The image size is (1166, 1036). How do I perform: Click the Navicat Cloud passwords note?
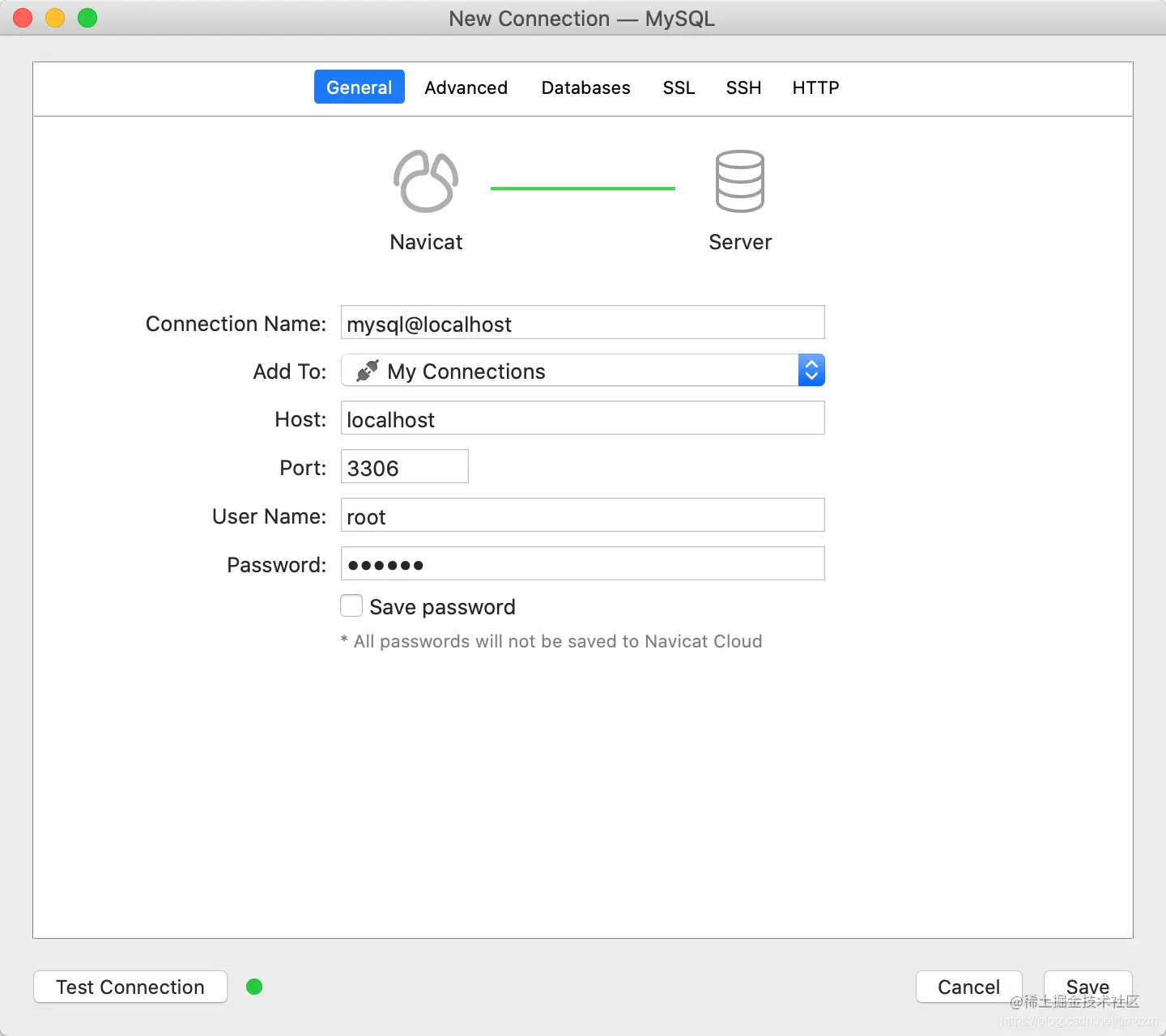point(551,641)
